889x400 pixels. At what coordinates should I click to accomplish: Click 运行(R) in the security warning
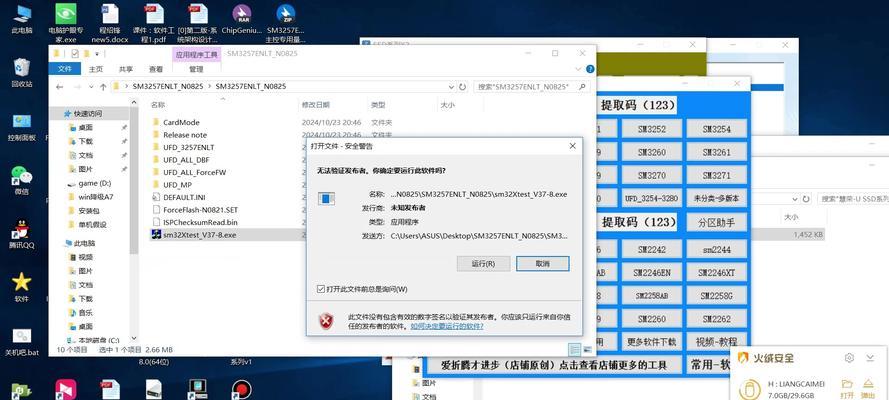(x=483, y=264)
